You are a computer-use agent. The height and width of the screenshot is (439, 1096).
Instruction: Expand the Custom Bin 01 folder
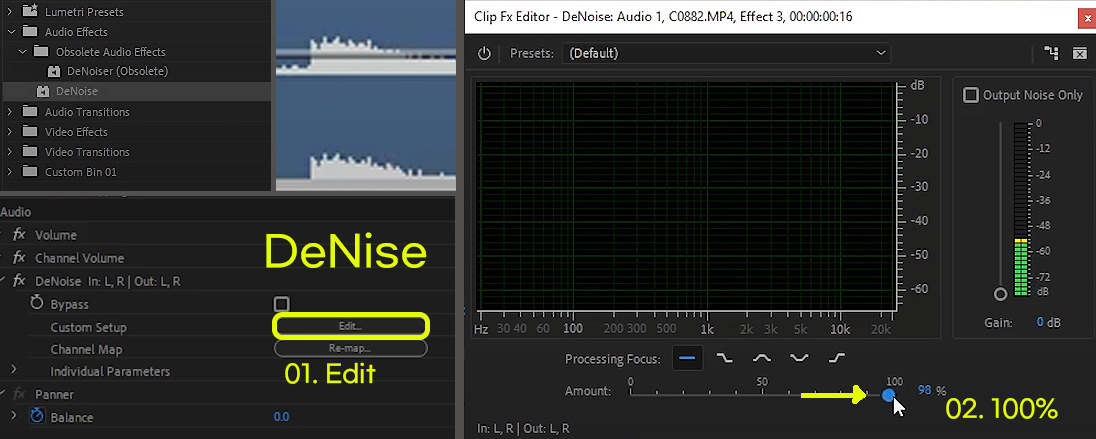(10, 172)
